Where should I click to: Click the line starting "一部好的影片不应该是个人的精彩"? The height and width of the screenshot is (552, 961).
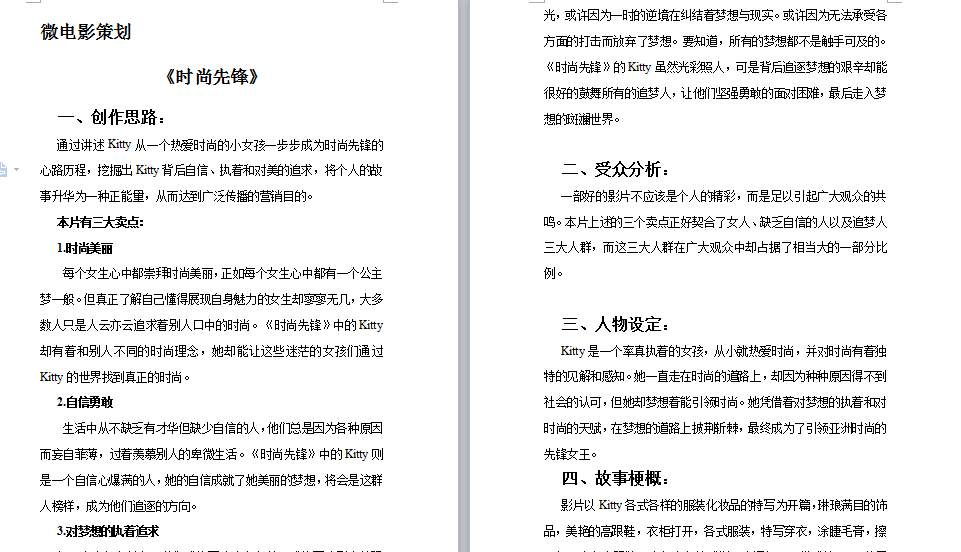[x=723, y=196]
